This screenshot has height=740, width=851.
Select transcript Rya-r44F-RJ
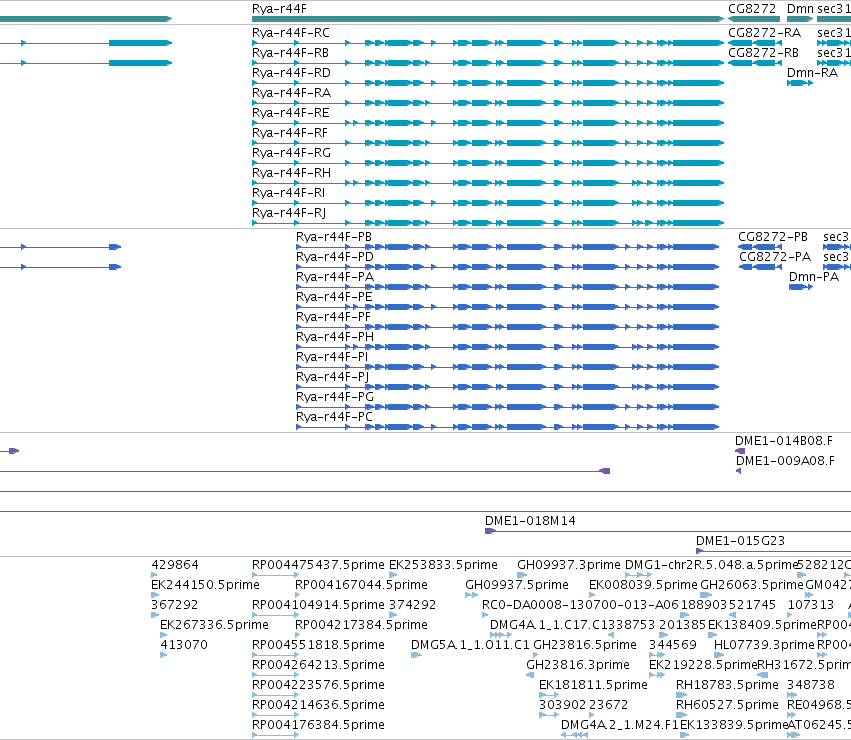(289, 214)
